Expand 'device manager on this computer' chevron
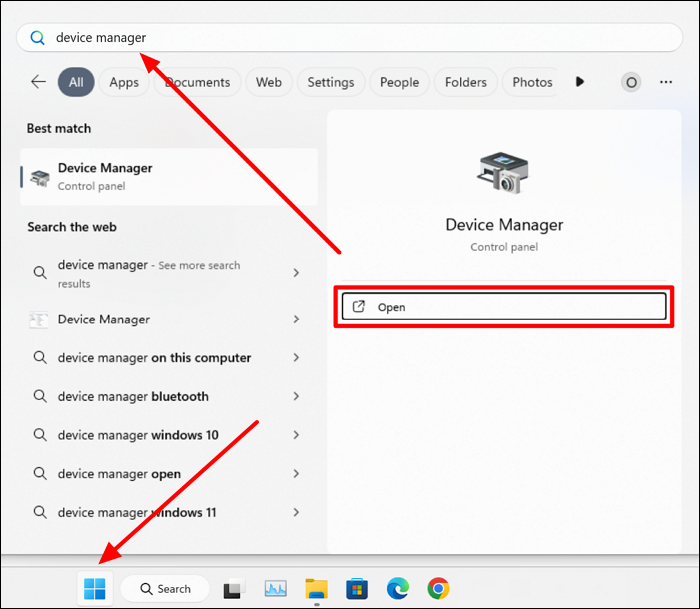Image resolution: width=700 pixels, height=609 pixels. click(x=296, y=357)
